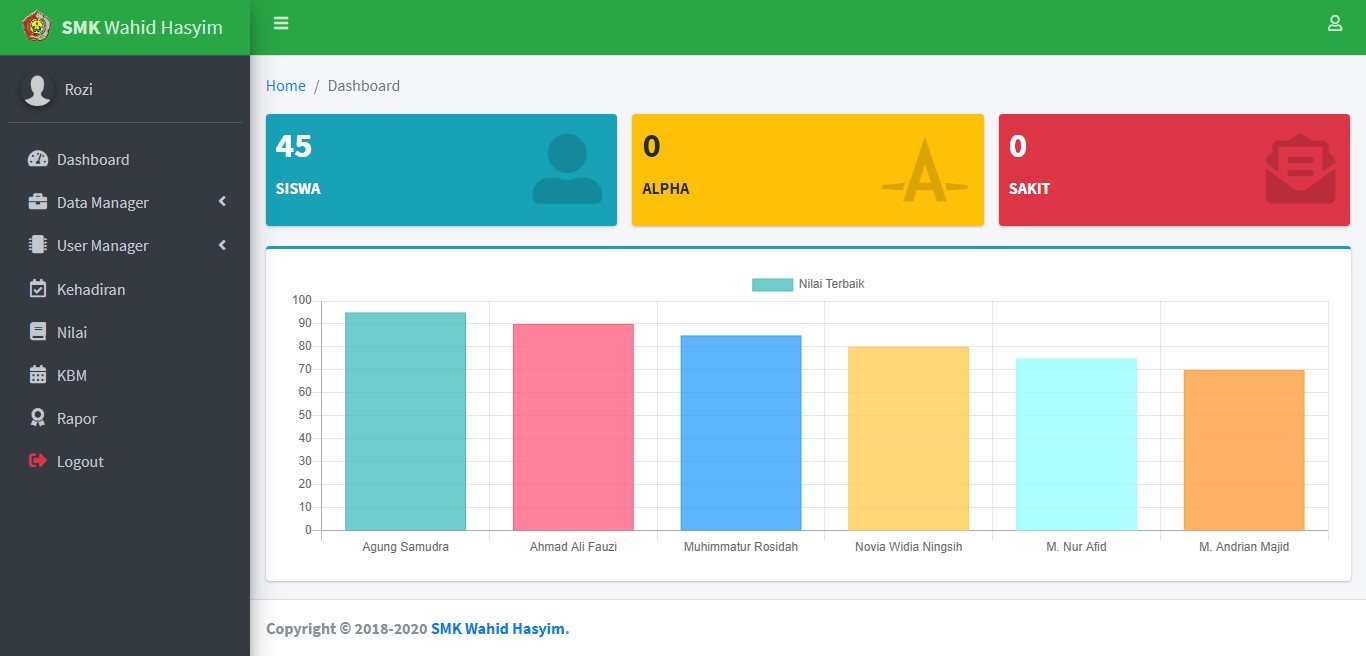Toggle the sidebar with hamburger icon
The image size is (1366, 656).
[x=281, y=23]
